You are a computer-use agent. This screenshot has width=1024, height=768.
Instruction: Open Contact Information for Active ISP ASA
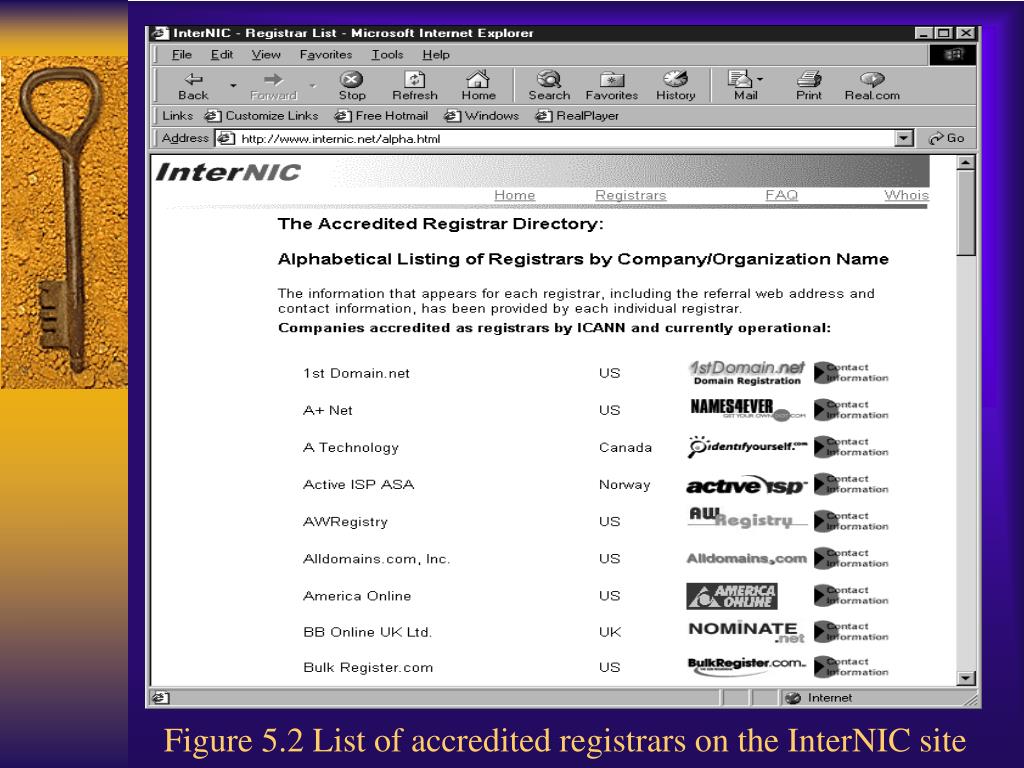coord(851,485)
